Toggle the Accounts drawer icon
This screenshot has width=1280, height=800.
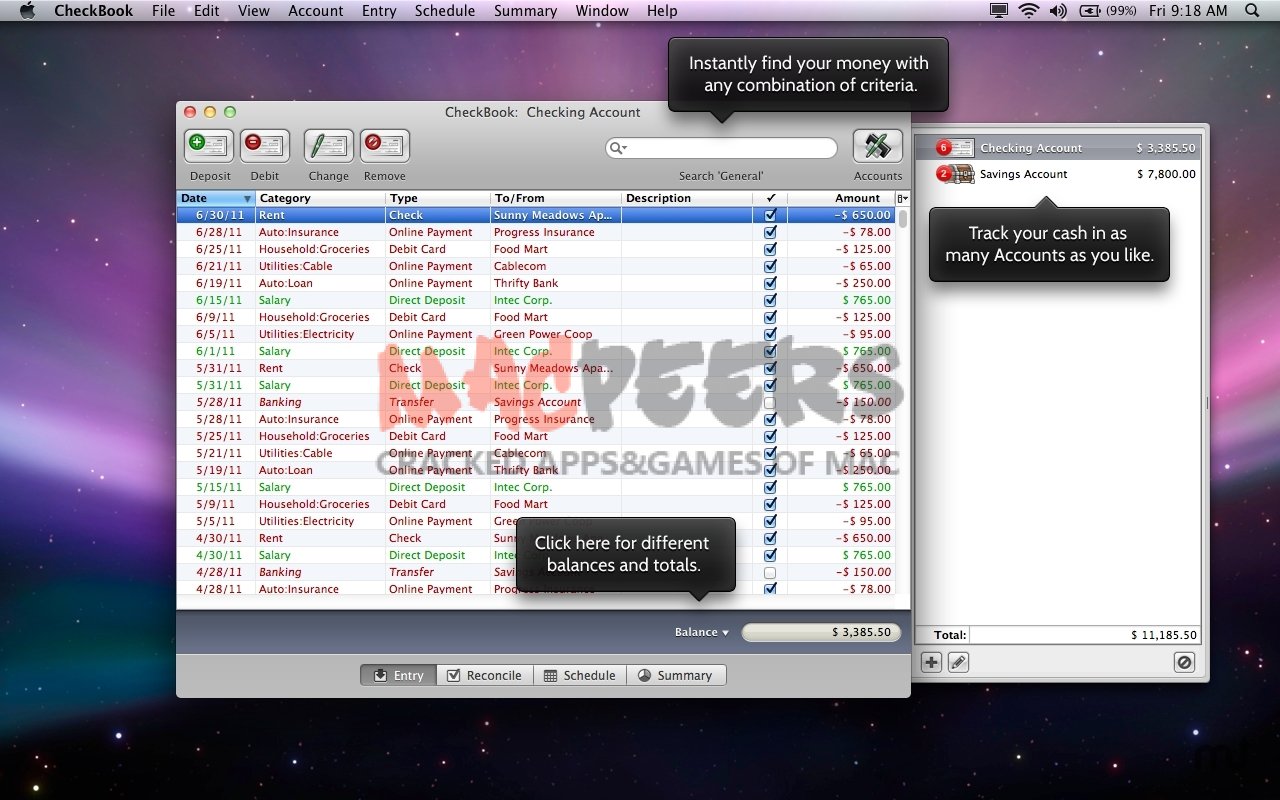coord(877,146)
